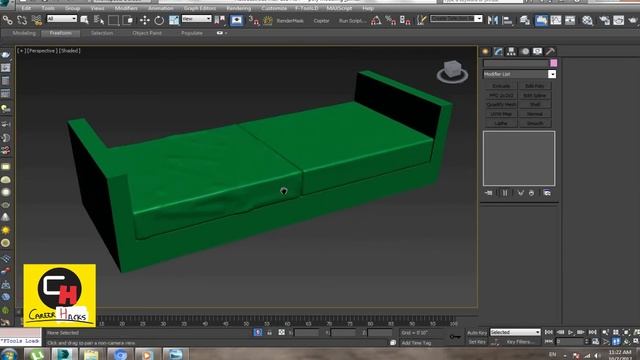
Task: Toggle Window/Crossing selection mode
Action: point(128,20)
